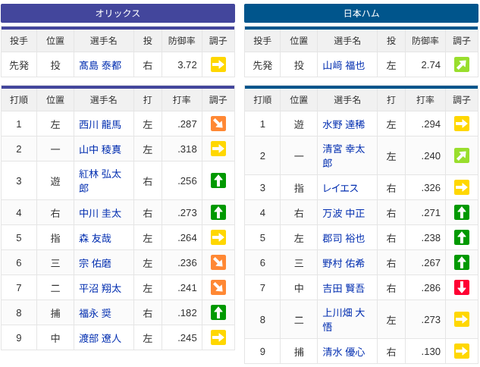The width and height of the screenshot is (480, 367).
Task: Open 清水 優心 player link
Action: point(344,352)
